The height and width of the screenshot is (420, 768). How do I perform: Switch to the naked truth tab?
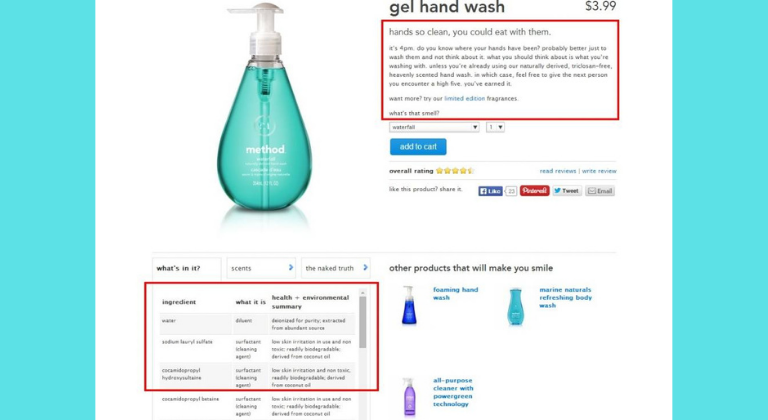[x=336, y=268]
